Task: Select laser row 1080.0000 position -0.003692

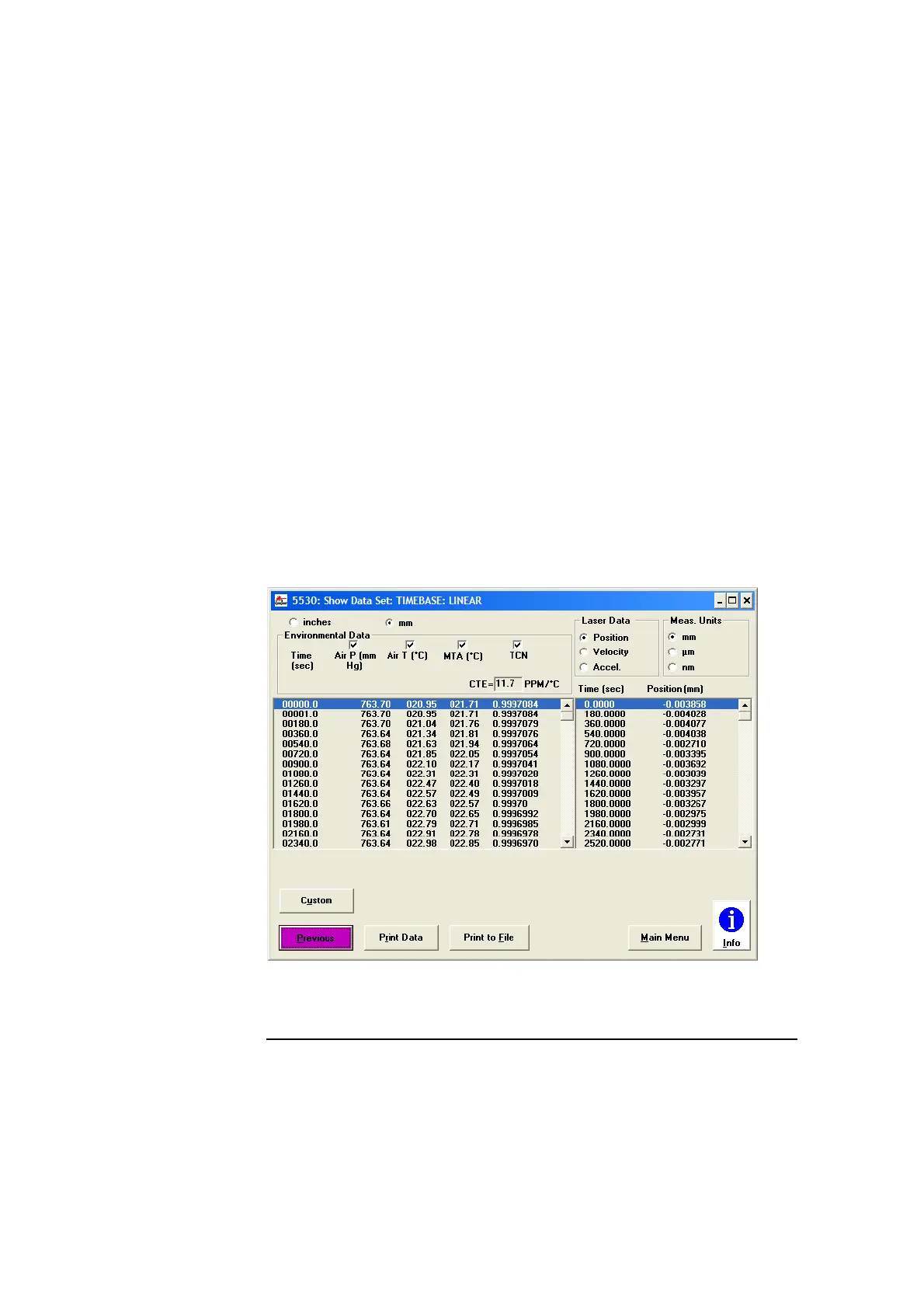Action: 657,764
